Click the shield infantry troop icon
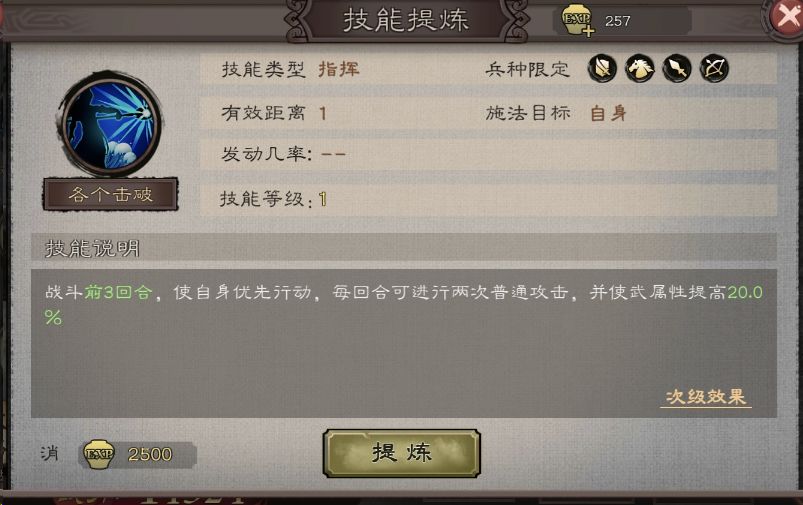The width and height of the screenshot is (803, 505). pos(602,68)
